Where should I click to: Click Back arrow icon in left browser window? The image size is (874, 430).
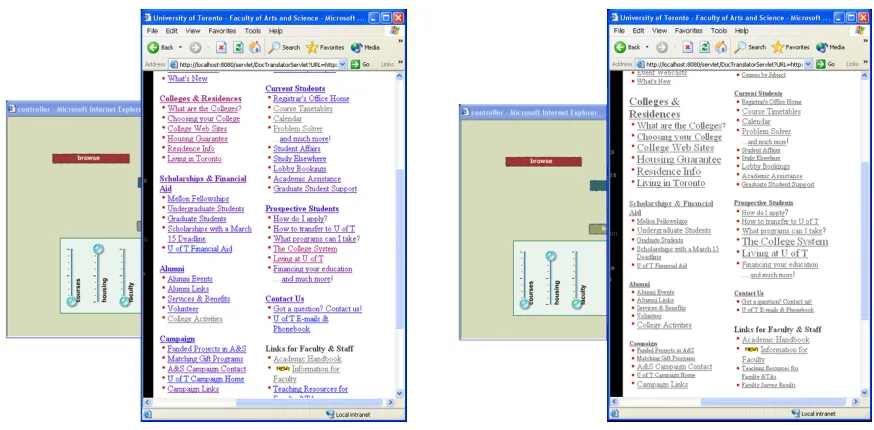(x=153, y=47)
